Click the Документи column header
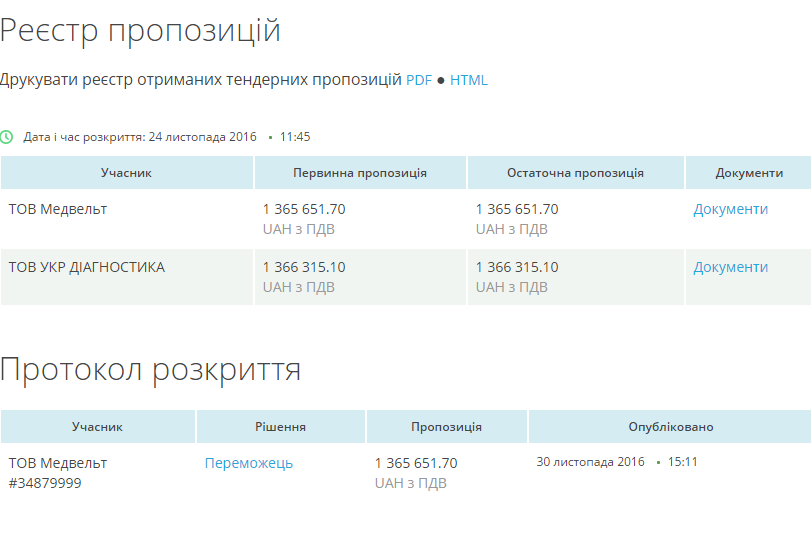Viewport: 811px width, 536px height. coord(749,173)
